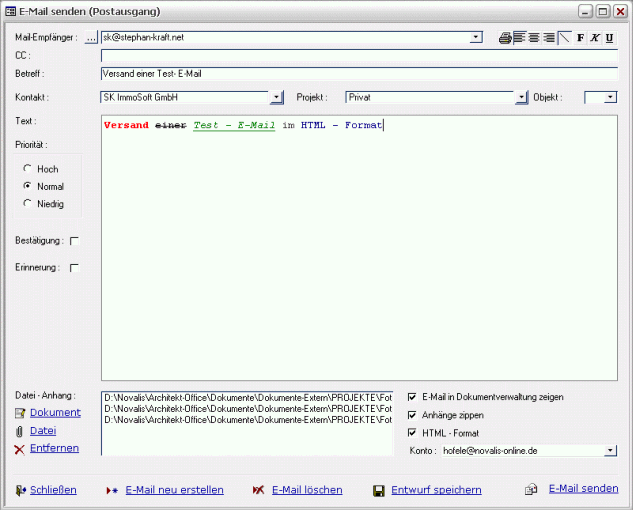Screen dimensions: 633x510
Task: Open the Kontakt dropdown
Action: click(276, 98)
